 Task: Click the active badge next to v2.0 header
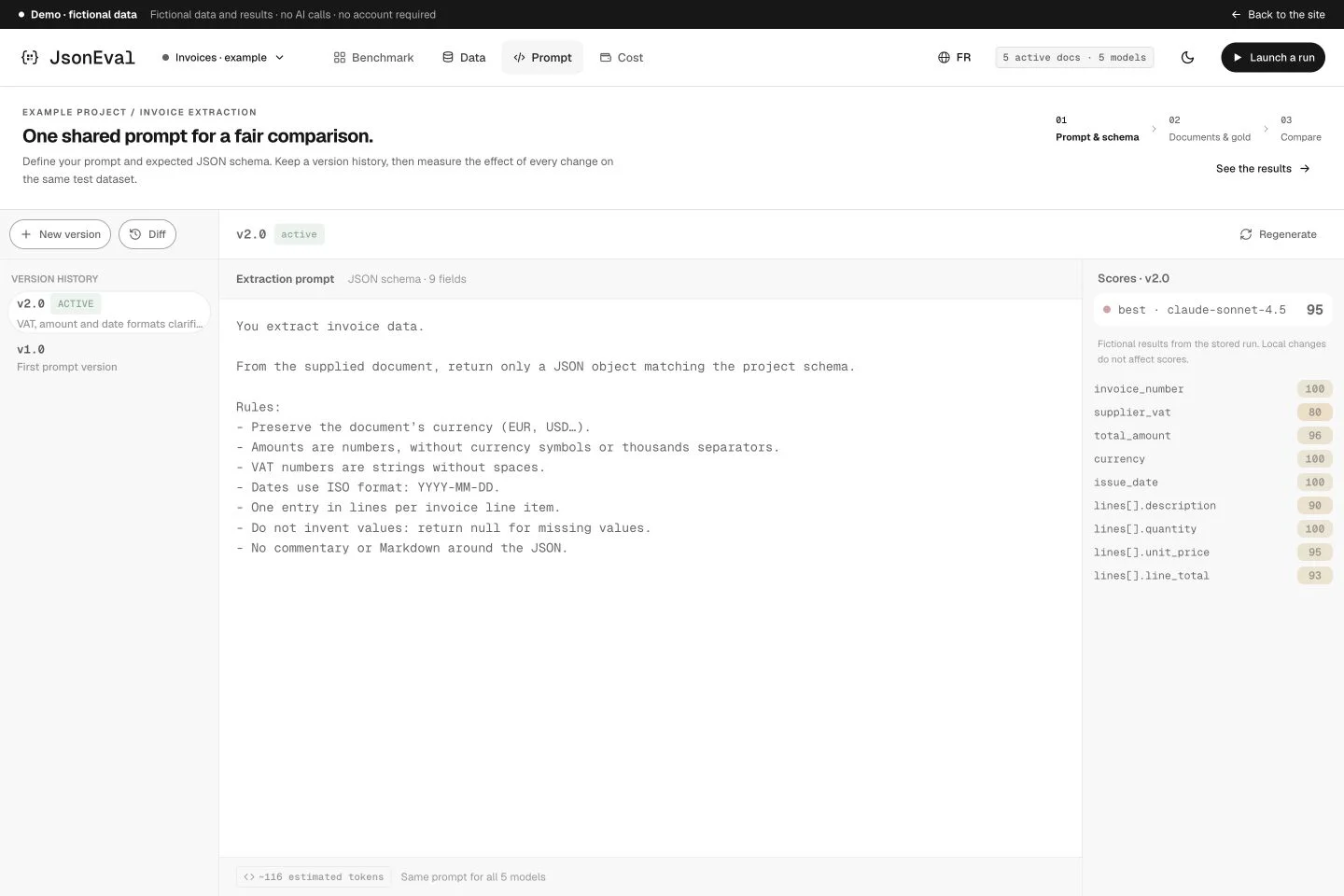pos(299,234)
